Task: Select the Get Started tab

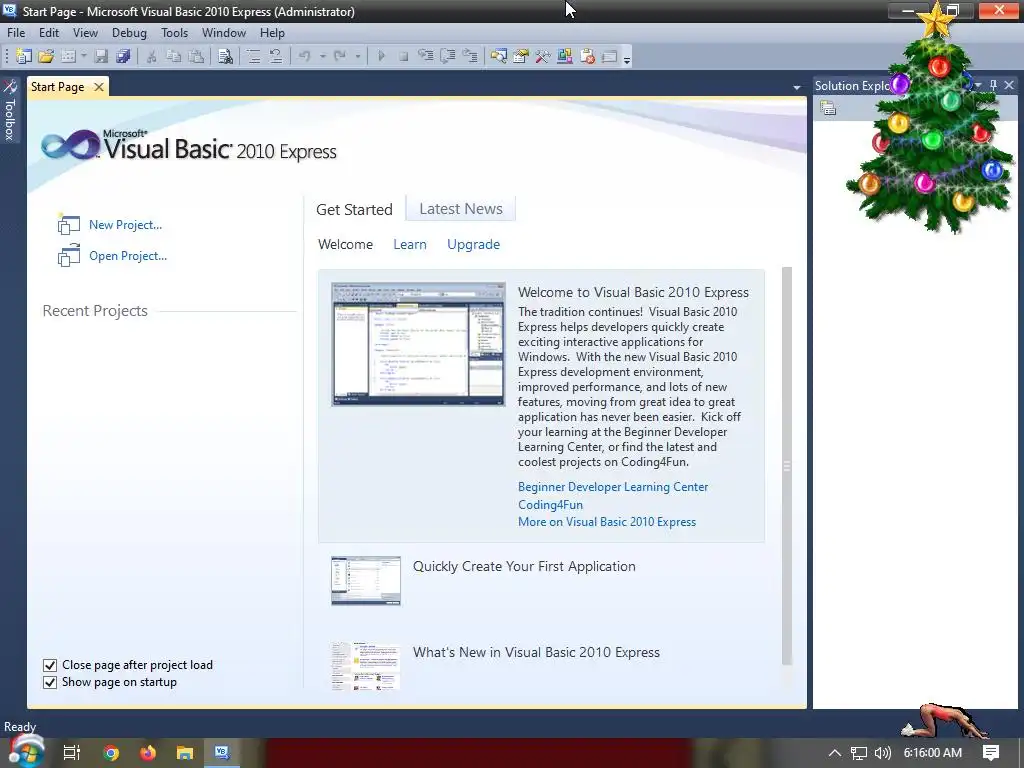Action: pos(355,210)
